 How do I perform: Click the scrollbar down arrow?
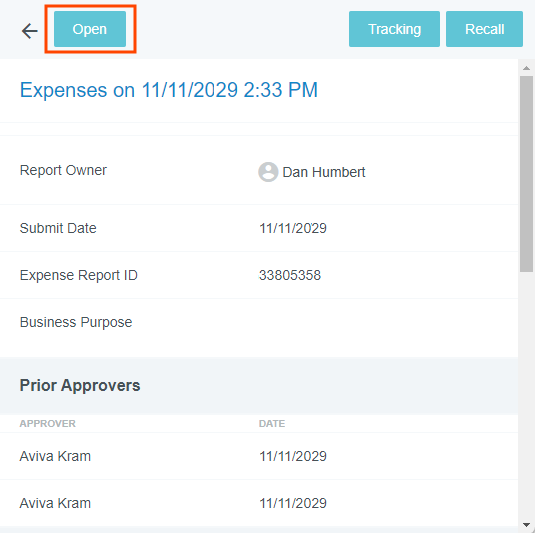tap(526, 525)
